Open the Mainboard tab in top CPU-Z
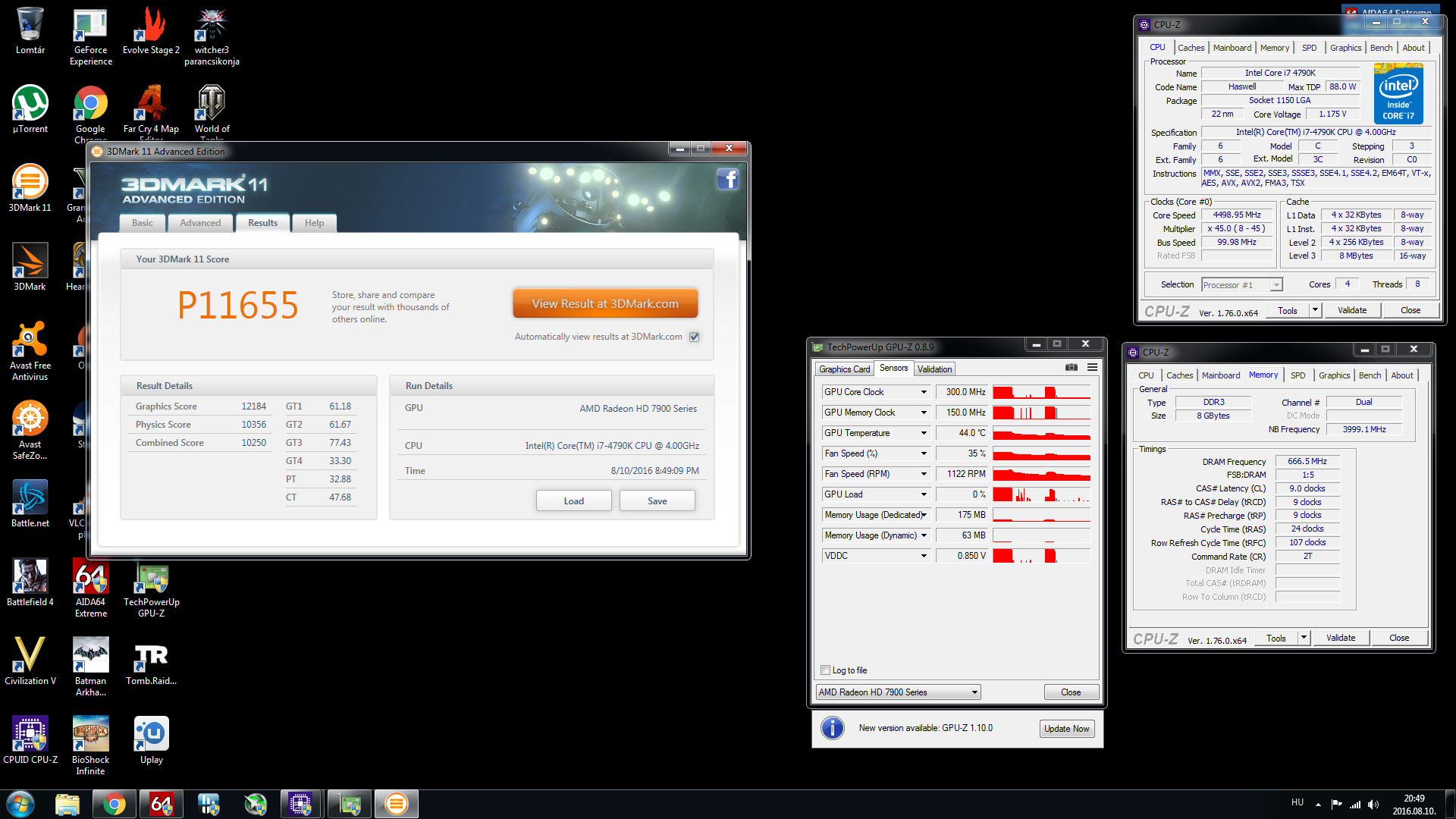1456x819 pixels. (x=1232, y=48)
